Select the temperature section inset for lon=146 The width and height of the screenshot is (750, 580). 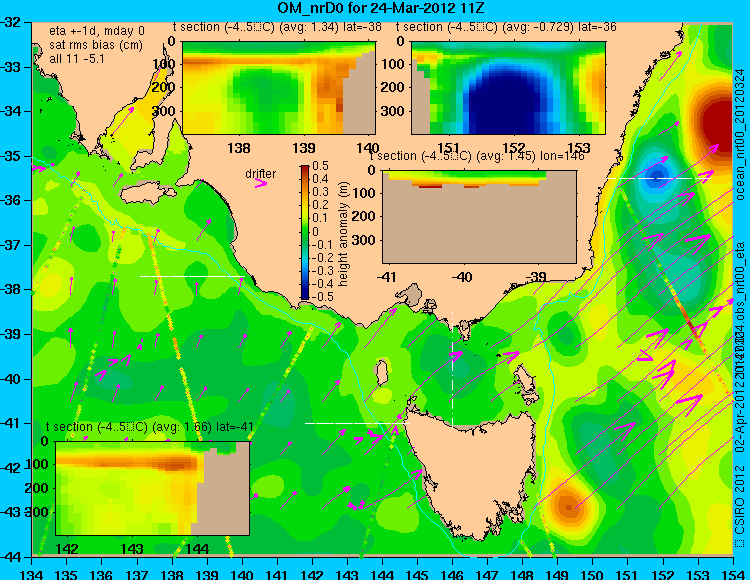point(479,217)
